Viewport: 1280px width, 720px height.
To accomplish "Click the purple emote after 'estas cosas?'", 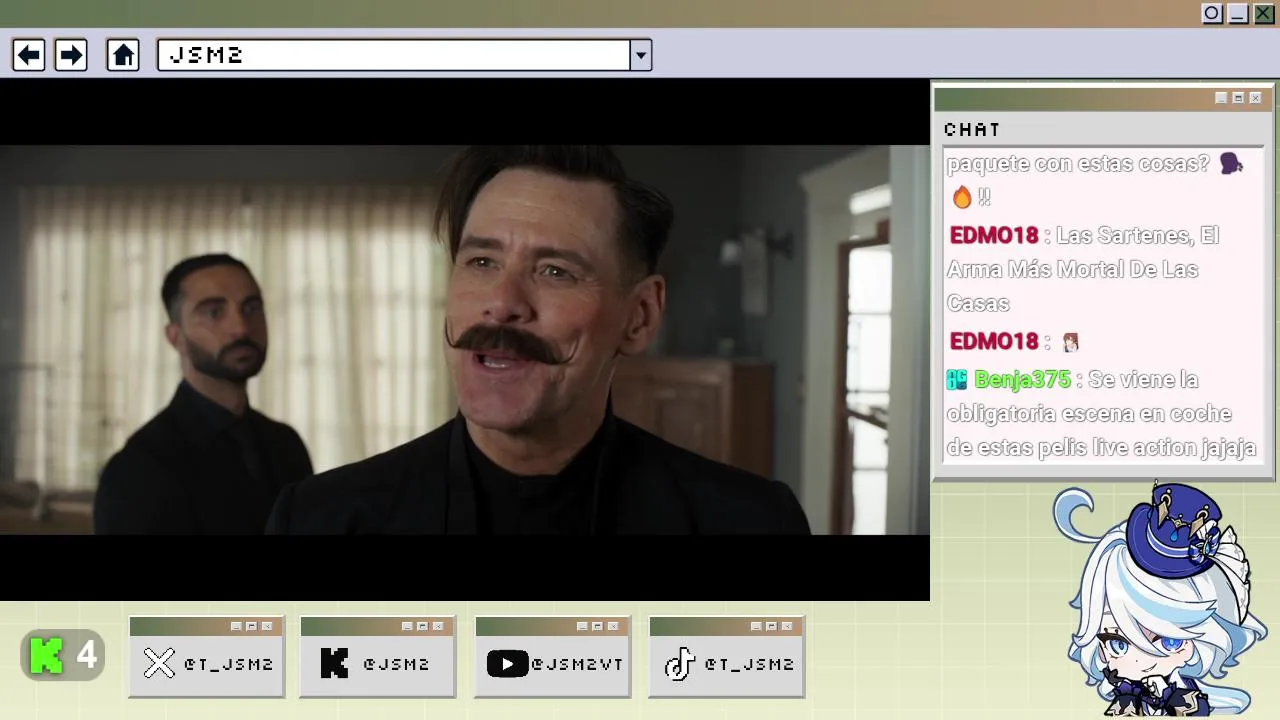I will (1231, 164).
